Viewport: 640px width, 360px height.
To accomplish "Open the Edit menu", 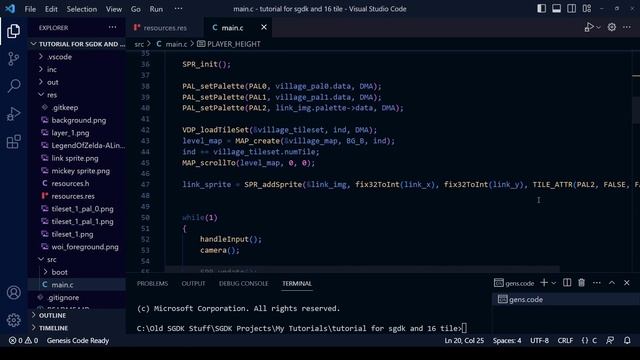I will pyautogui.click(x=51, y=9).
